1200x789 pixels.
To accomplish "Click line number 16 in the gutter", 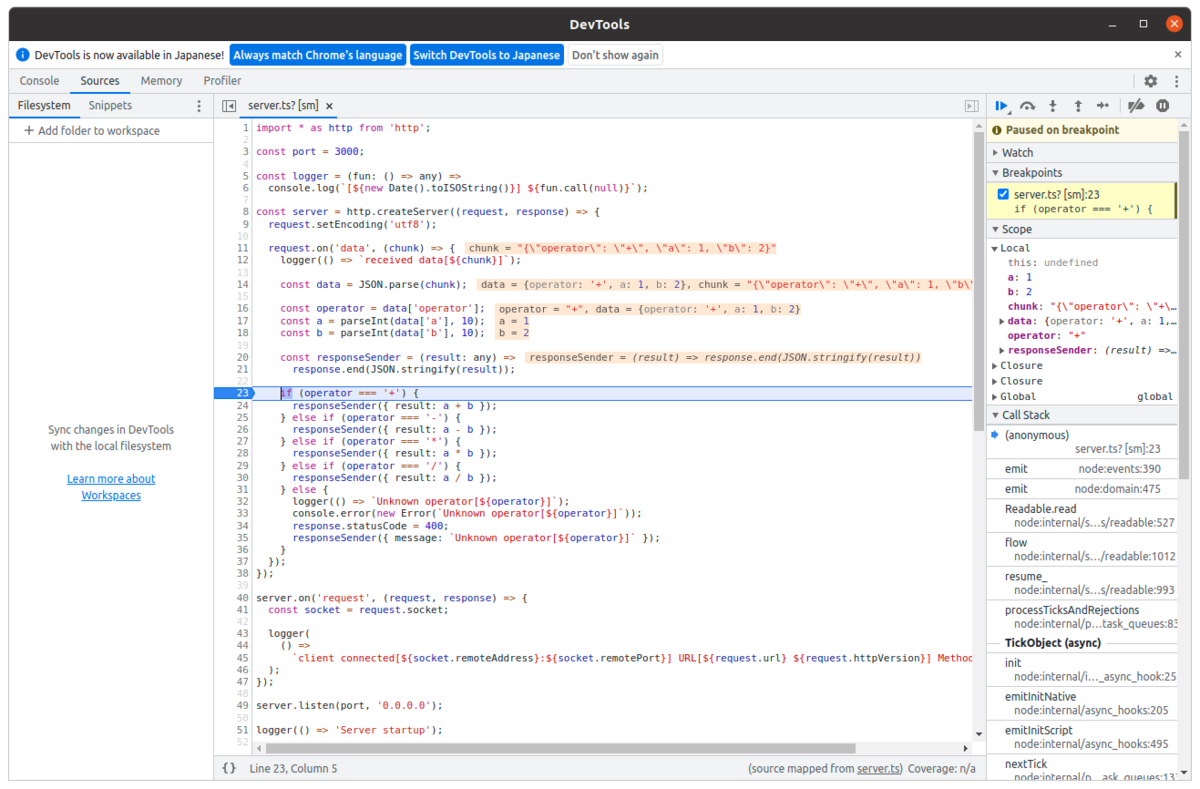I will click(243, 308).
